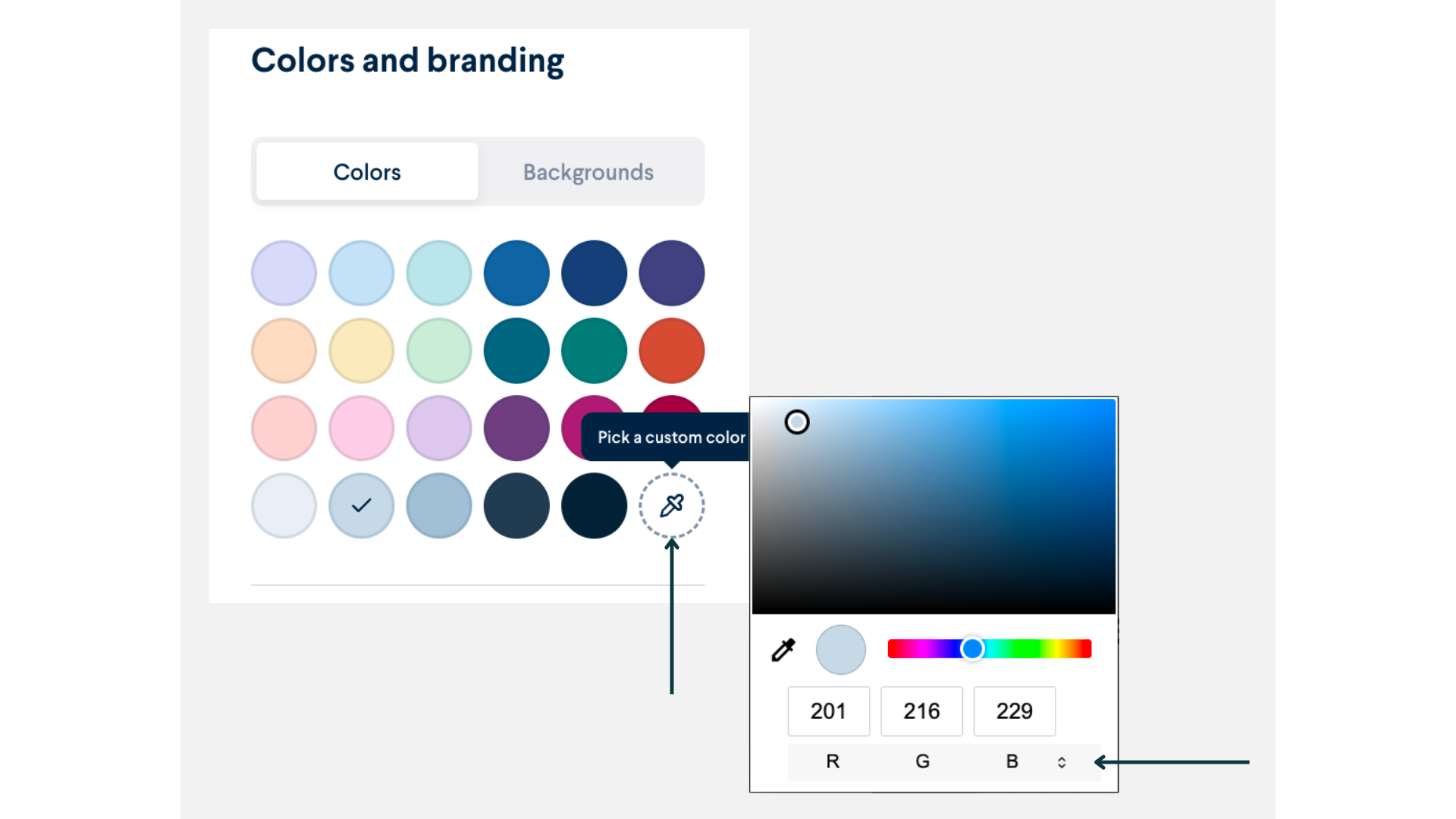Image resolution: width=1456 pixels, height=819 pixels.
Task: Click the G value field showing 216
Action: tap(921, 711)
